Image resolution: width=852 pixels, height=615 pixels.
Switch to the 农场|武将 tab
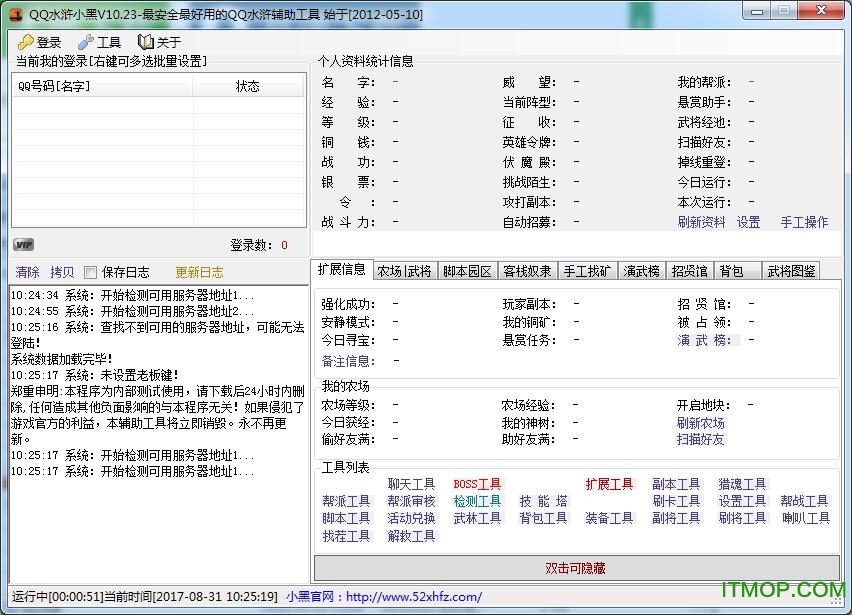[x=404, y=271]
